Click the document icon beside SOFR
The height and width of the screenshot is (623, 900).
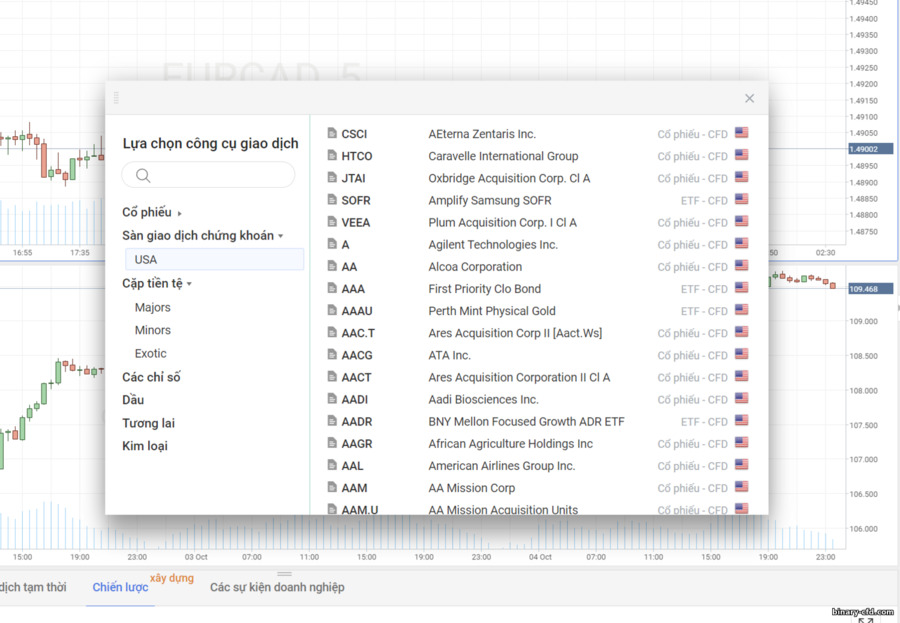[x=332, y=200]
